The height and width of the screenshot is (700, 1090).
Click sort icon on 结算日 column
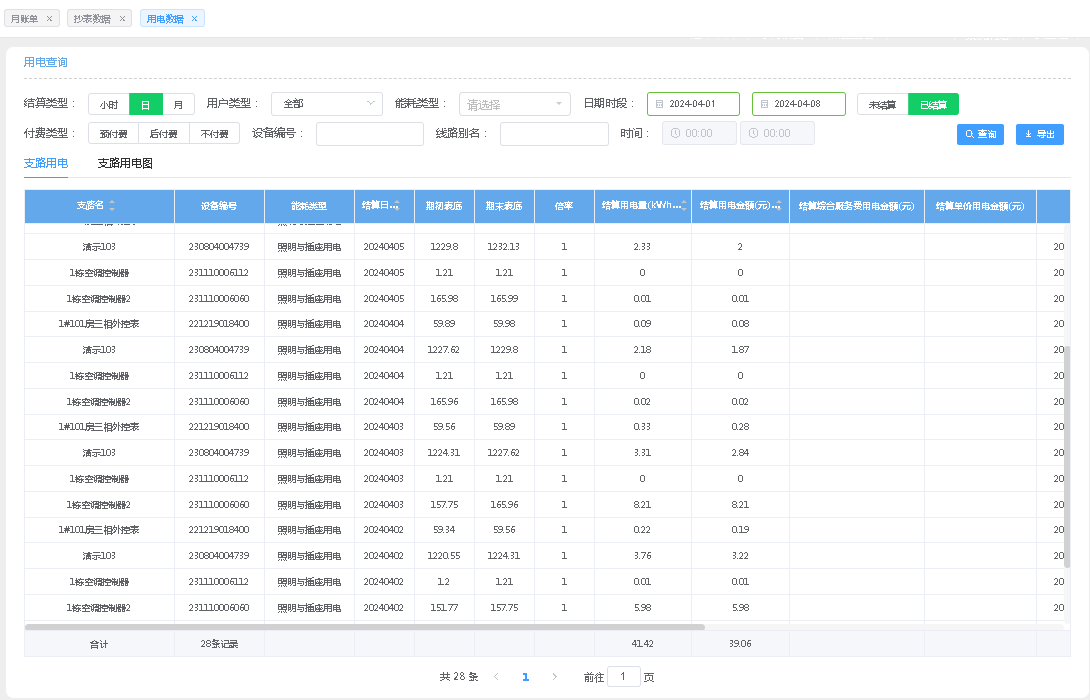coord(396,206)
